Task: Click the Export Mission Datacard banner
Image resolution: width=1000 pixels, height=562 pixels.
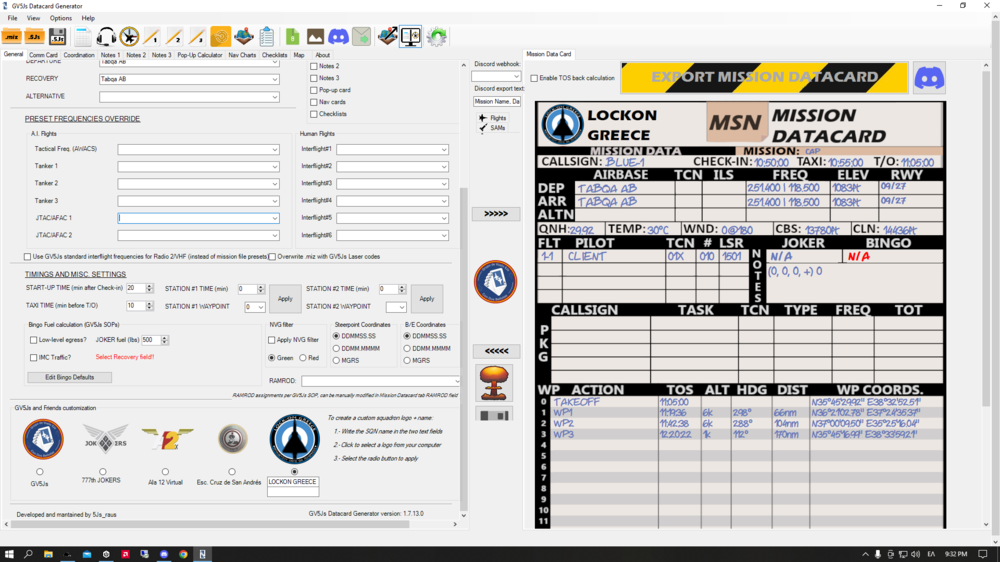Action: [764, 77]
